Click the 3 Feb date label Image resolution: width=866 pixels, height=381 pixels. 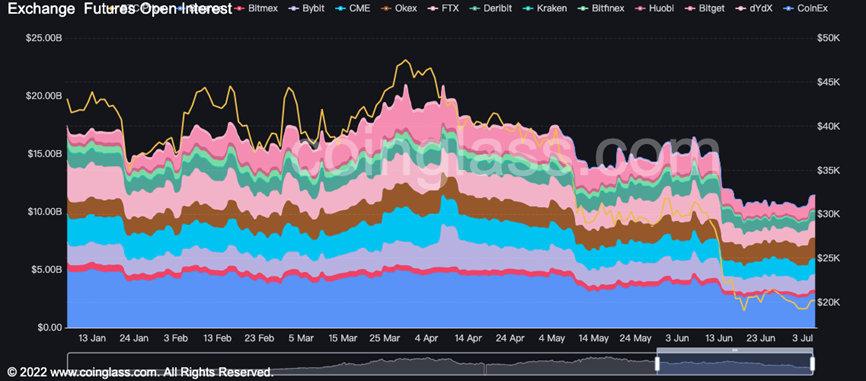(x=176, y=338)
